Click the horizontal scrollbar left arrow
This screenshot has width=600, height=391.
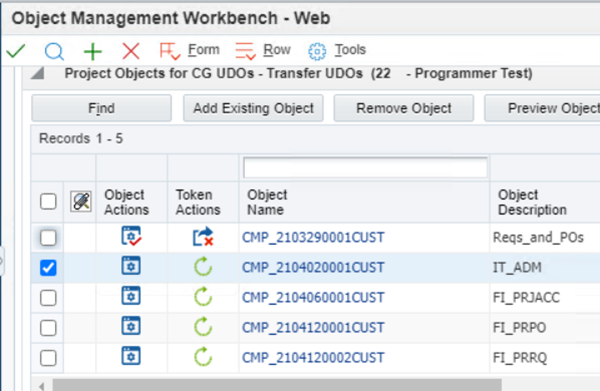41,386
